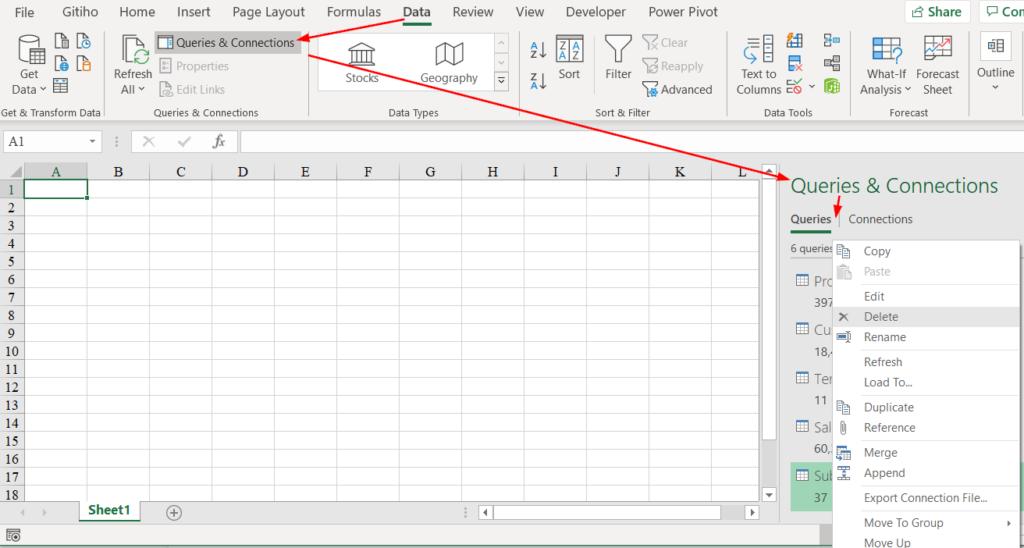Image resolution: width=1024 pixels, height=548 pixels.
Task: Open the Developer tab
Action: (596, 12)
